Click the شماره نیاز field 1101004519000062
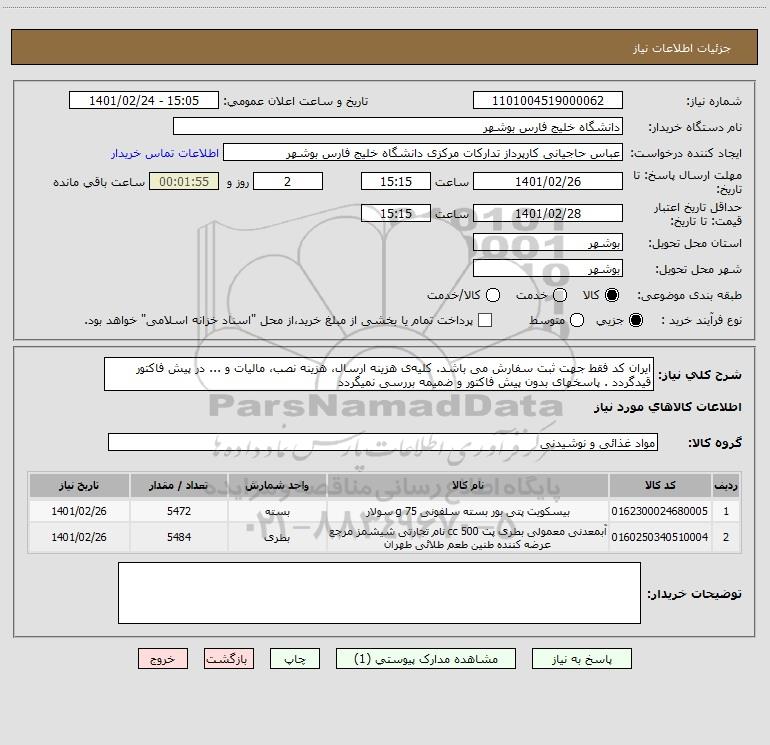 pyautogui.click(x=548, y=101)
